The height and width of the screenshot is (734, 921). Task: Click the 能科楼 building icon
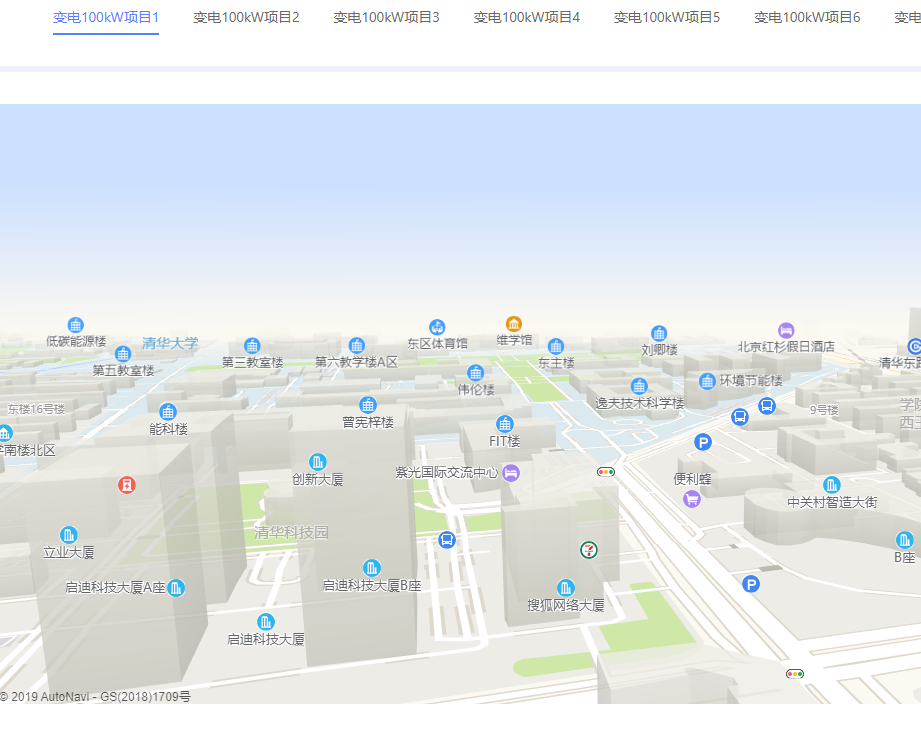168,412
